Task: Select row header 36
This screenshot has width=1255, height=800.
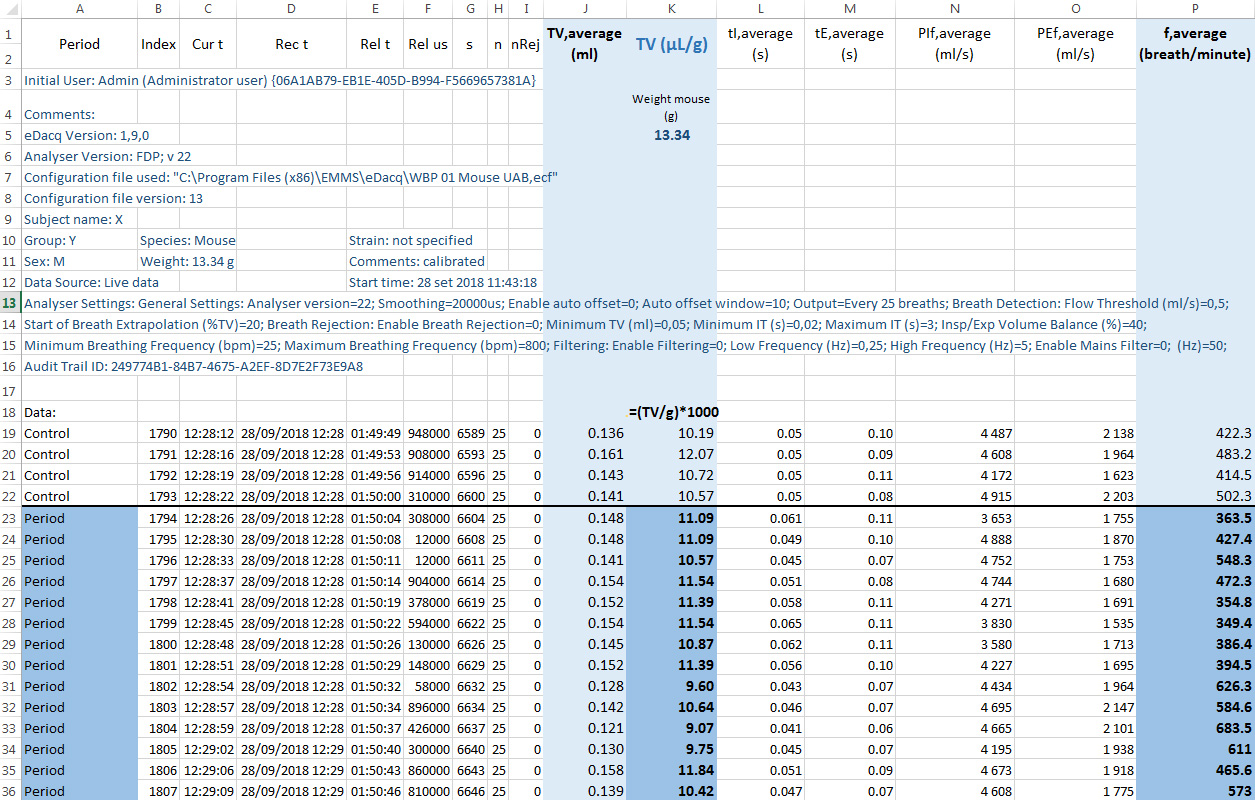Action: (10, 791)
